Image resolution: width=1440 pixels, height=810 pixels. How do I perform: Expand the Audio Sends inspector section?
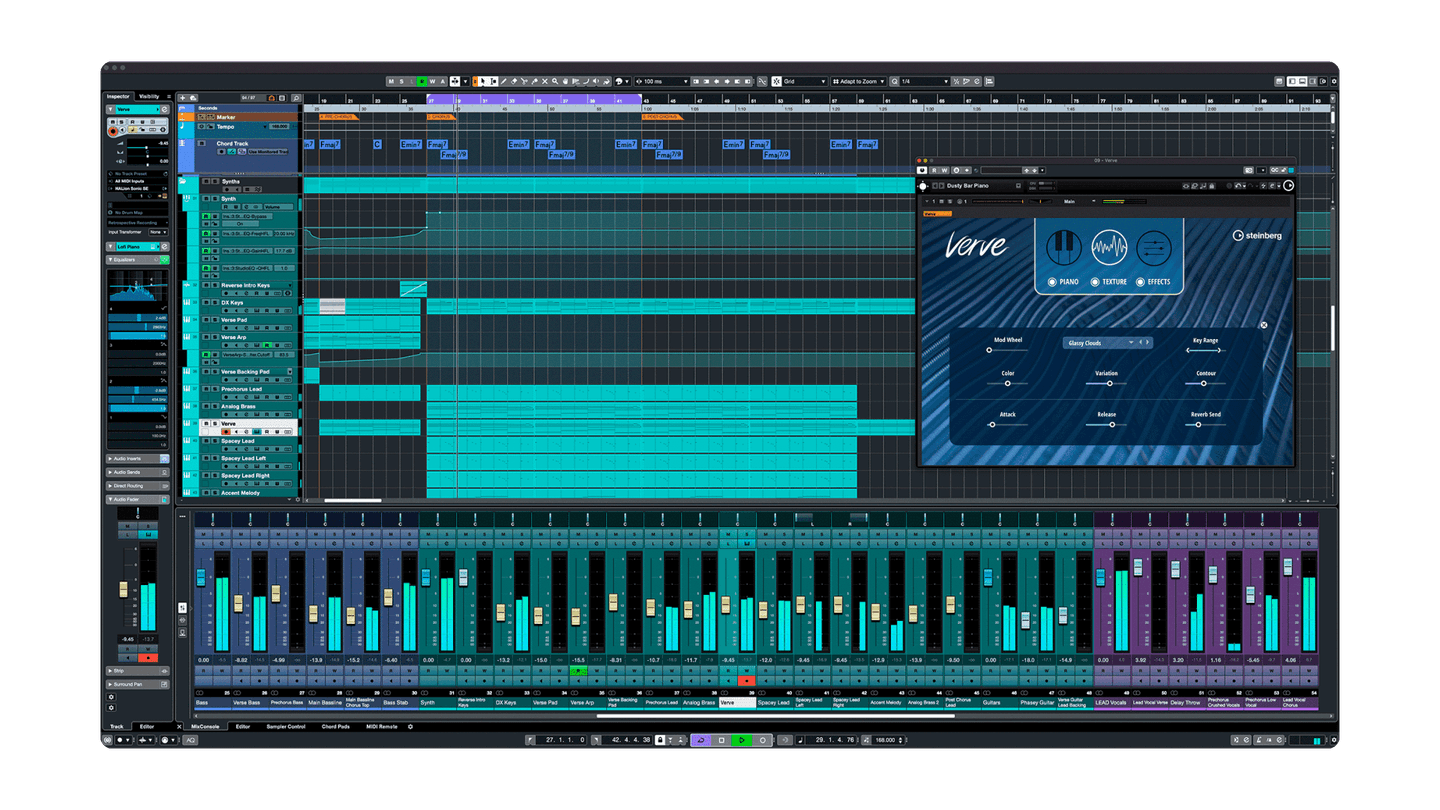(x=138, y=472)
